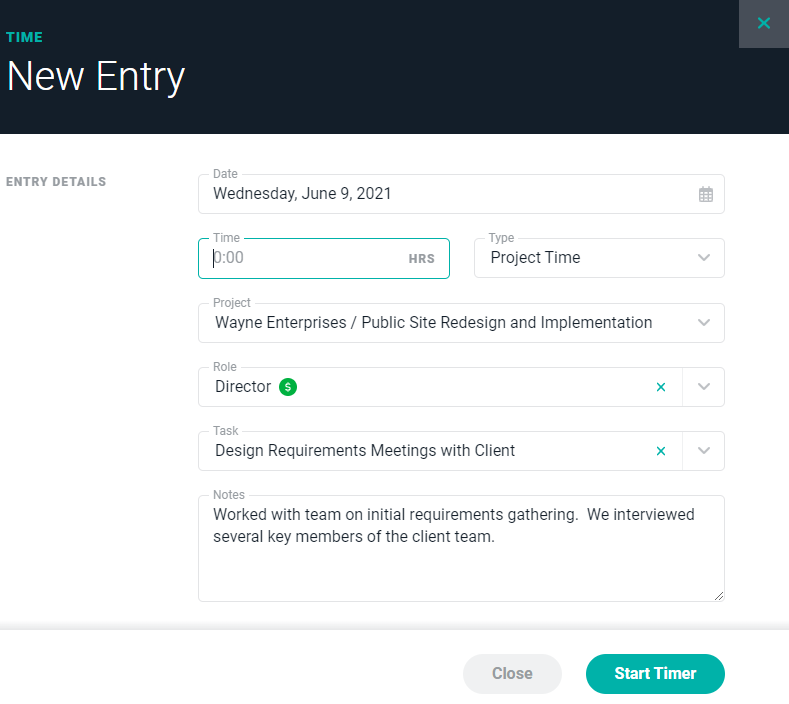Click the gray Close button
The height and width of the screenshot is (704, 789).
click(512, 674)
